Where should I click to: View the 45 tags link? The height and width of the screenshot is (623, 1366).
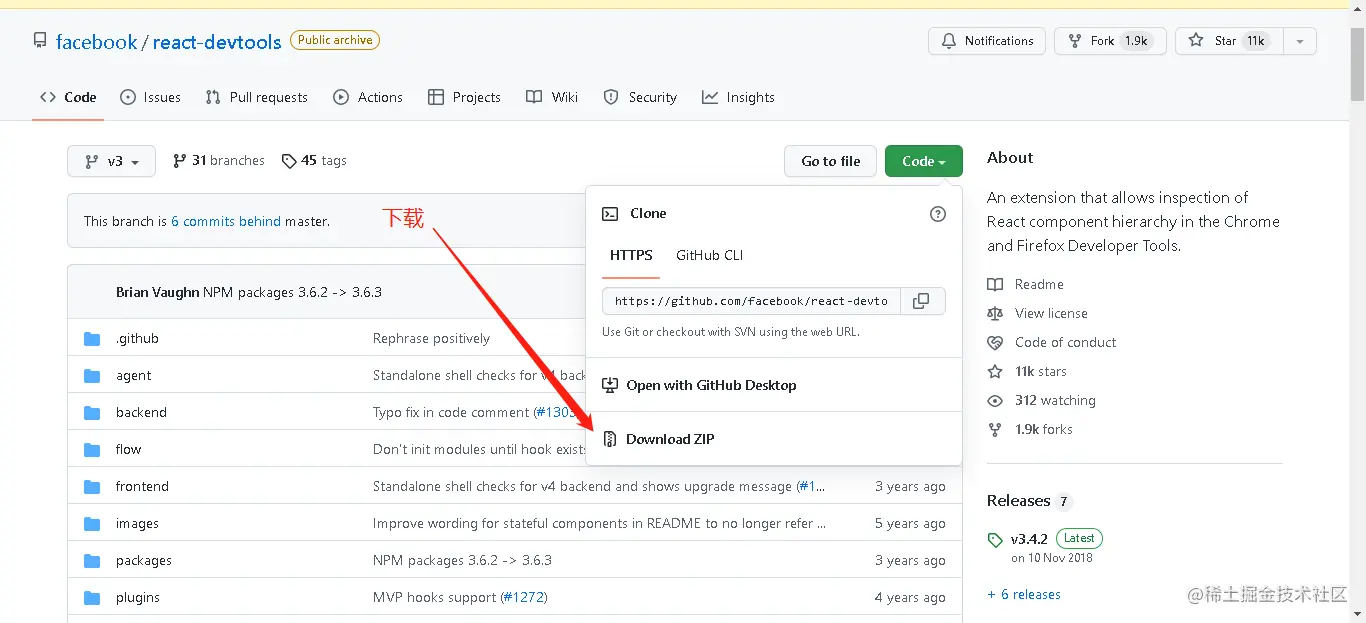(x=314, y=161)
